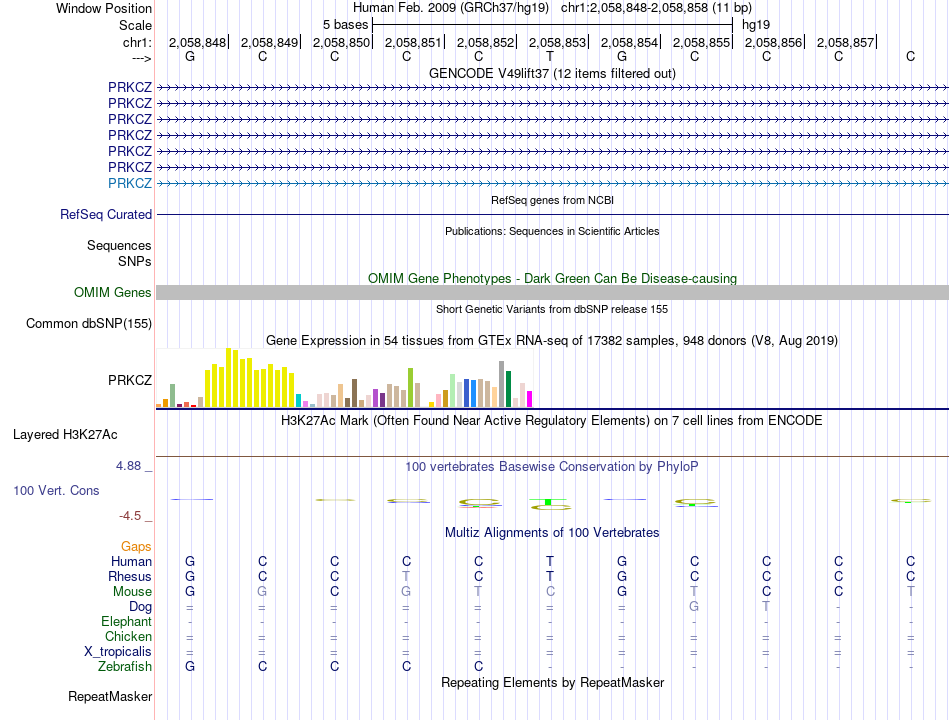Screen dimensions: 950x720
Task: Click the orange Gaps label
Action: tap(136, 547)
